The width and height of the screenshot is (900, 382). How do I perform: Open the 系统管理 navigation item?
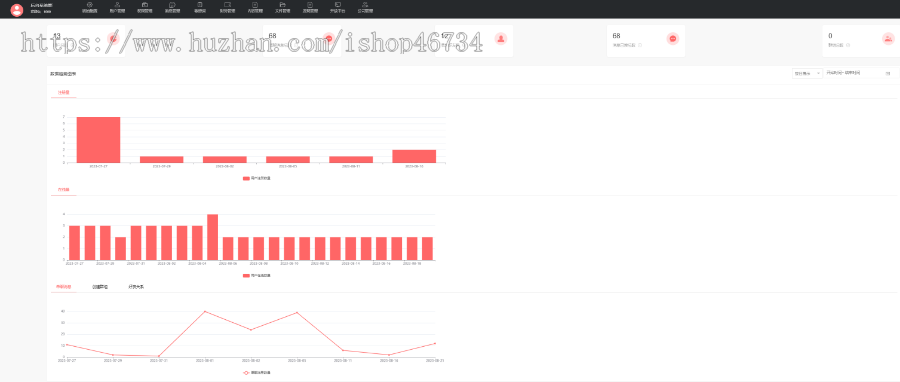click(x=227, y=7)
